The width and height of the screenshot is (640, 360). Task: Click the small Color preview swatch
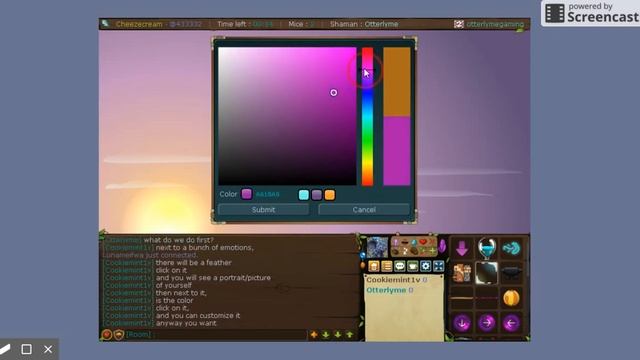pos(247,194)
